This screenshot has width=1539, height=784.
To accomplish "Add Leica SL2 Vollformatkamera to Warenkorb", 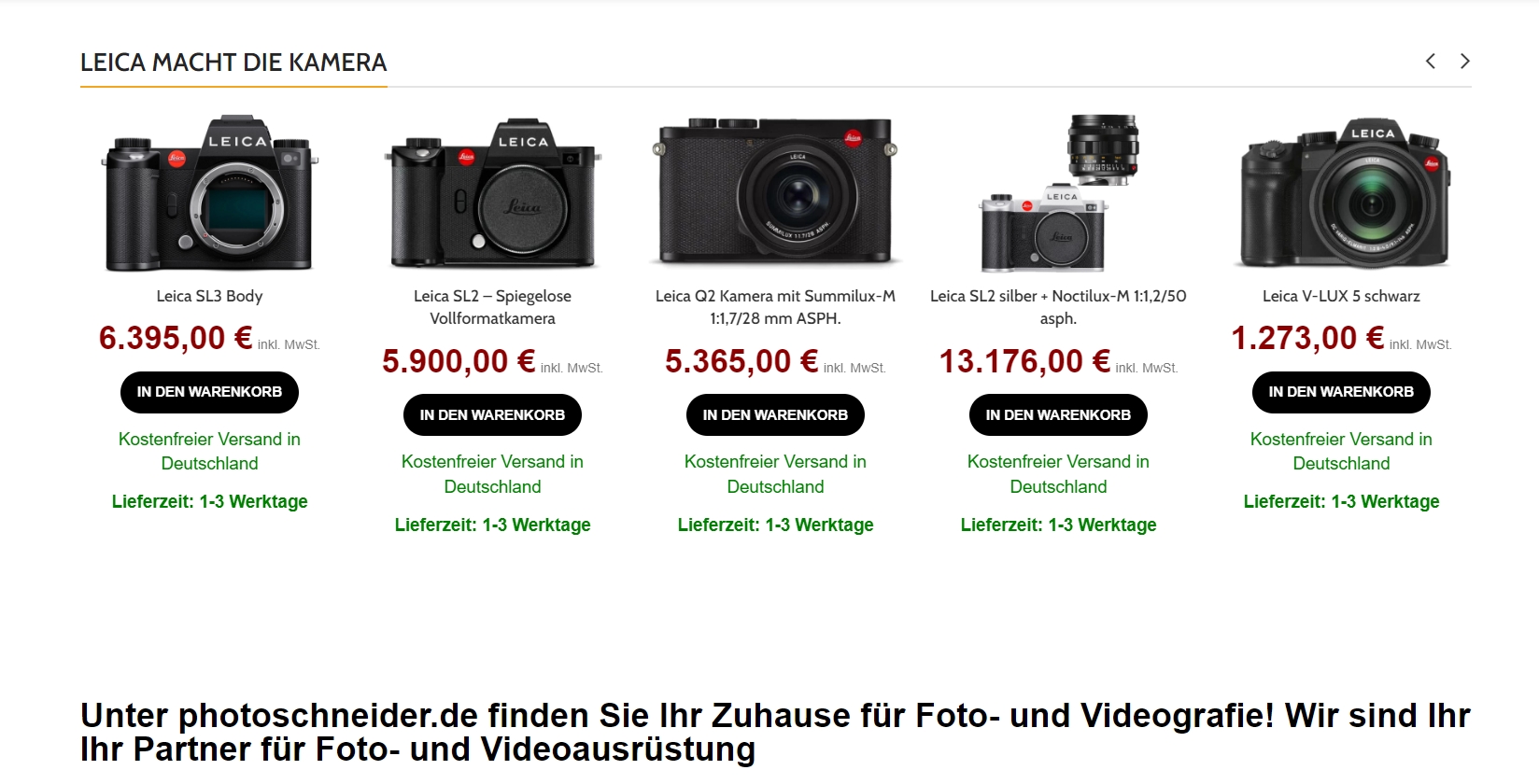I will click(492, 415).
